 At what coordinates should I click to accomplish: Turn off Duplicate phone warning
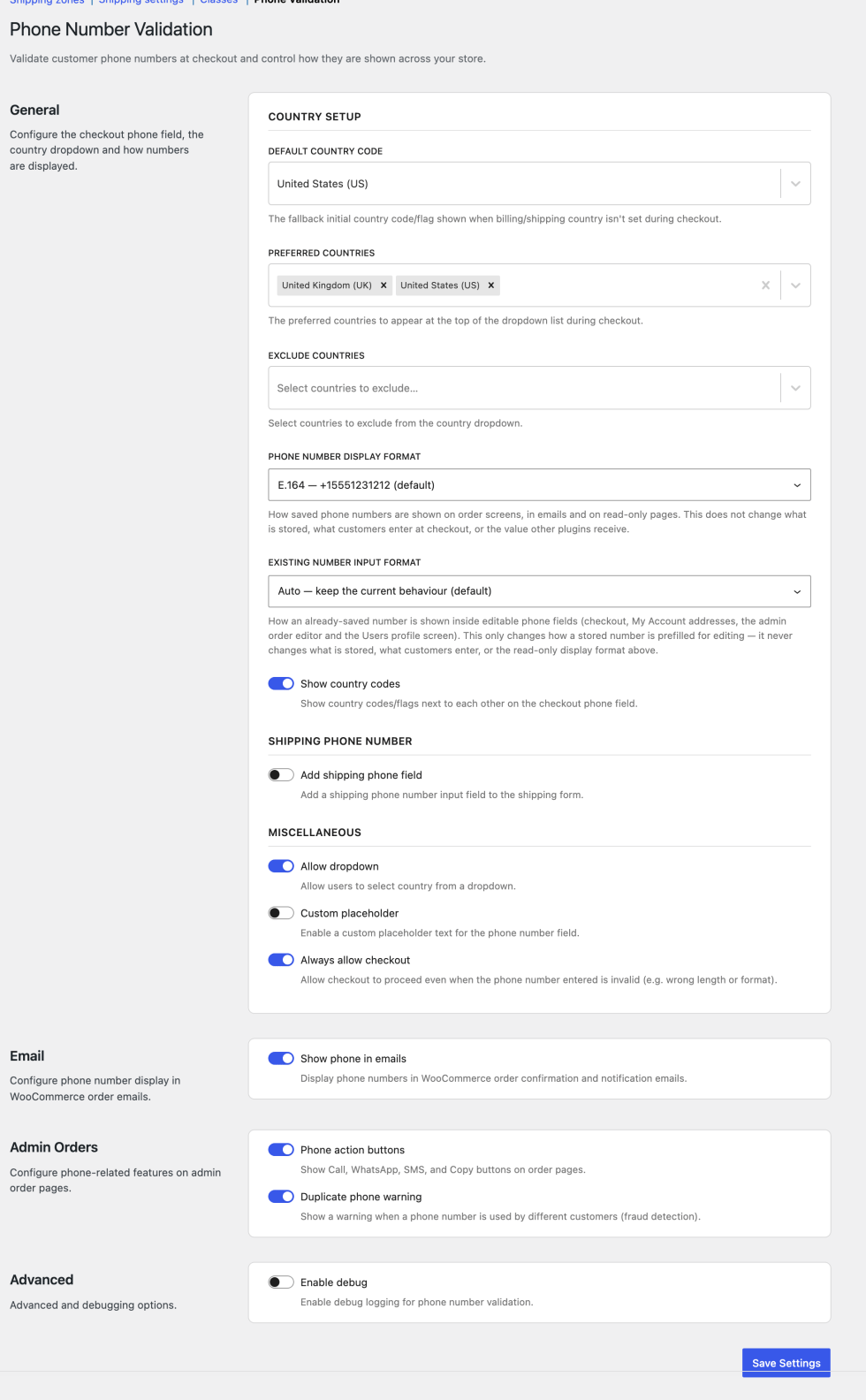pos(281,1197)
